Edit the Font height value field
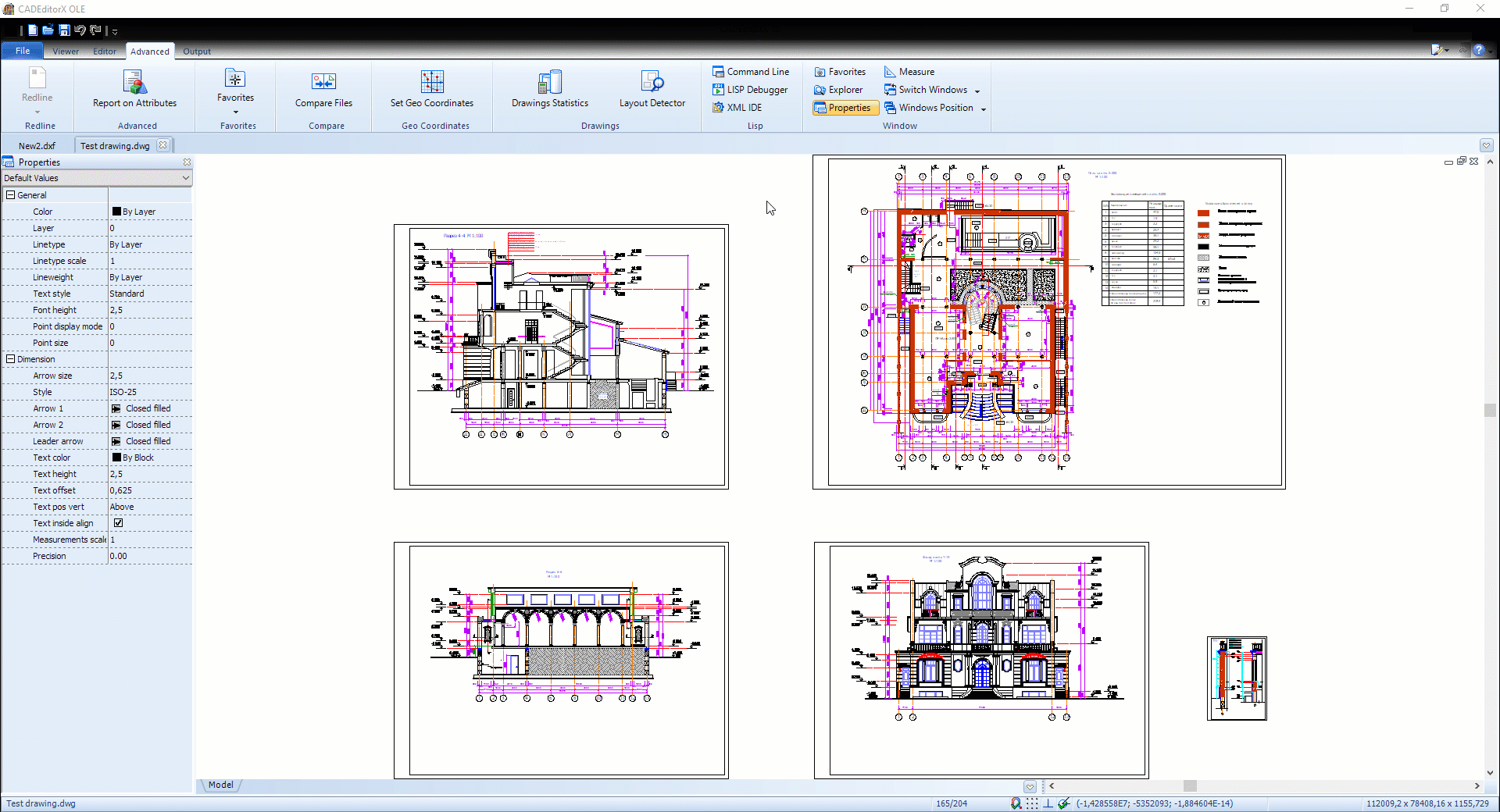The height and width of the screenshot is (812, 1500). [x=150, y=310]
